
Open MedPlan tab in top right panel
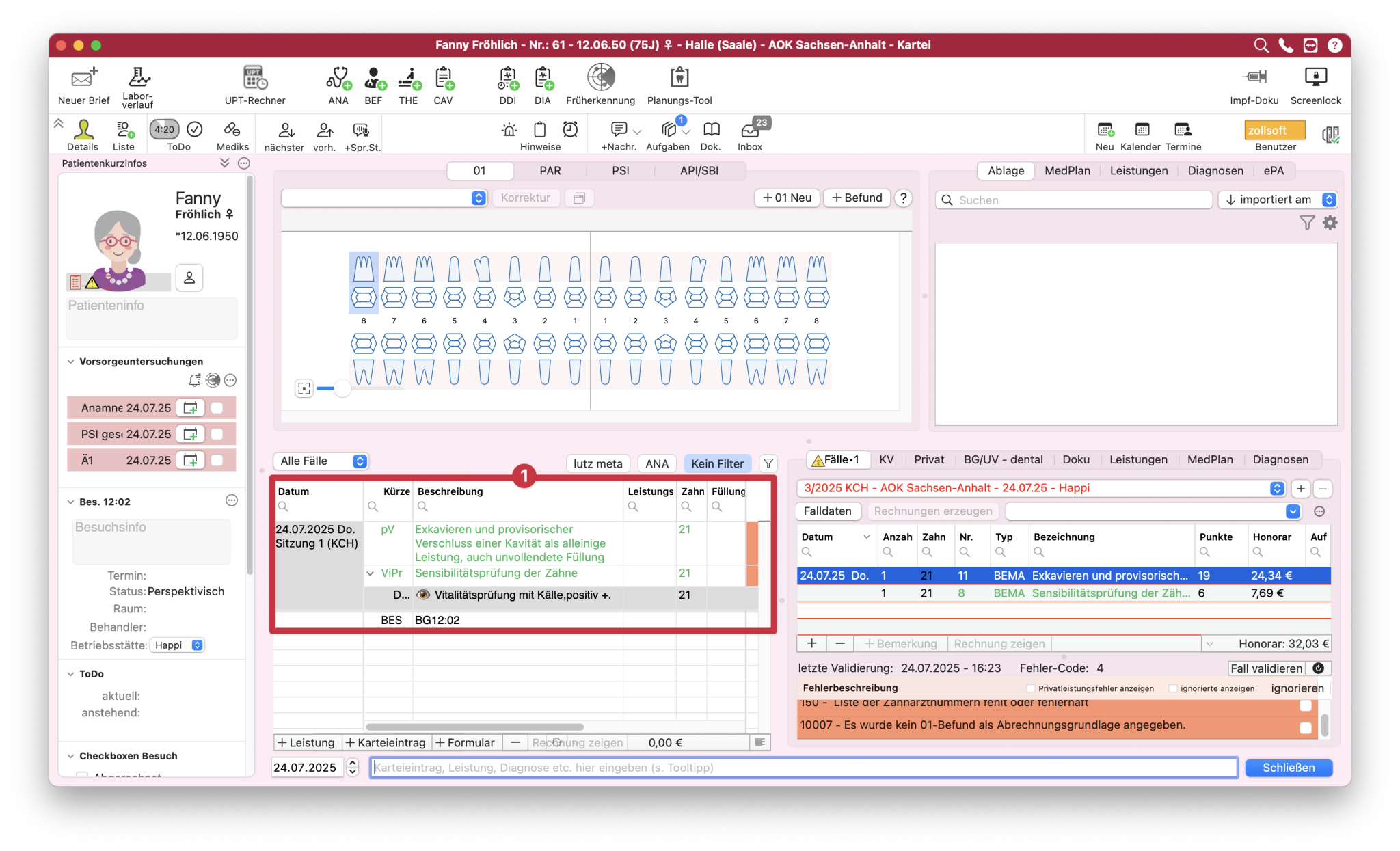pyautogui.click(x=1067, y=171)
